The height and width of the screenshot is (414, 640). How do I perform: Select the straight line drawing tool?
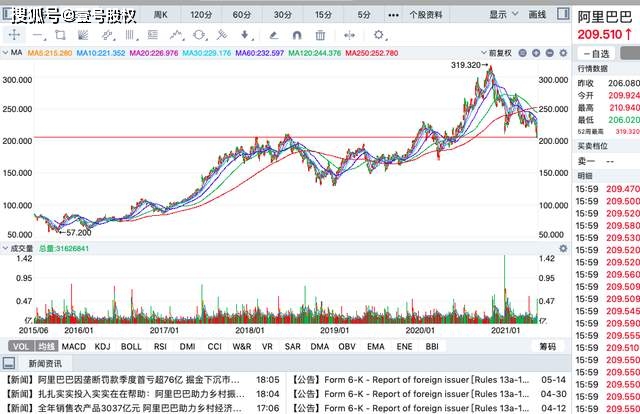tap(38, 36)
